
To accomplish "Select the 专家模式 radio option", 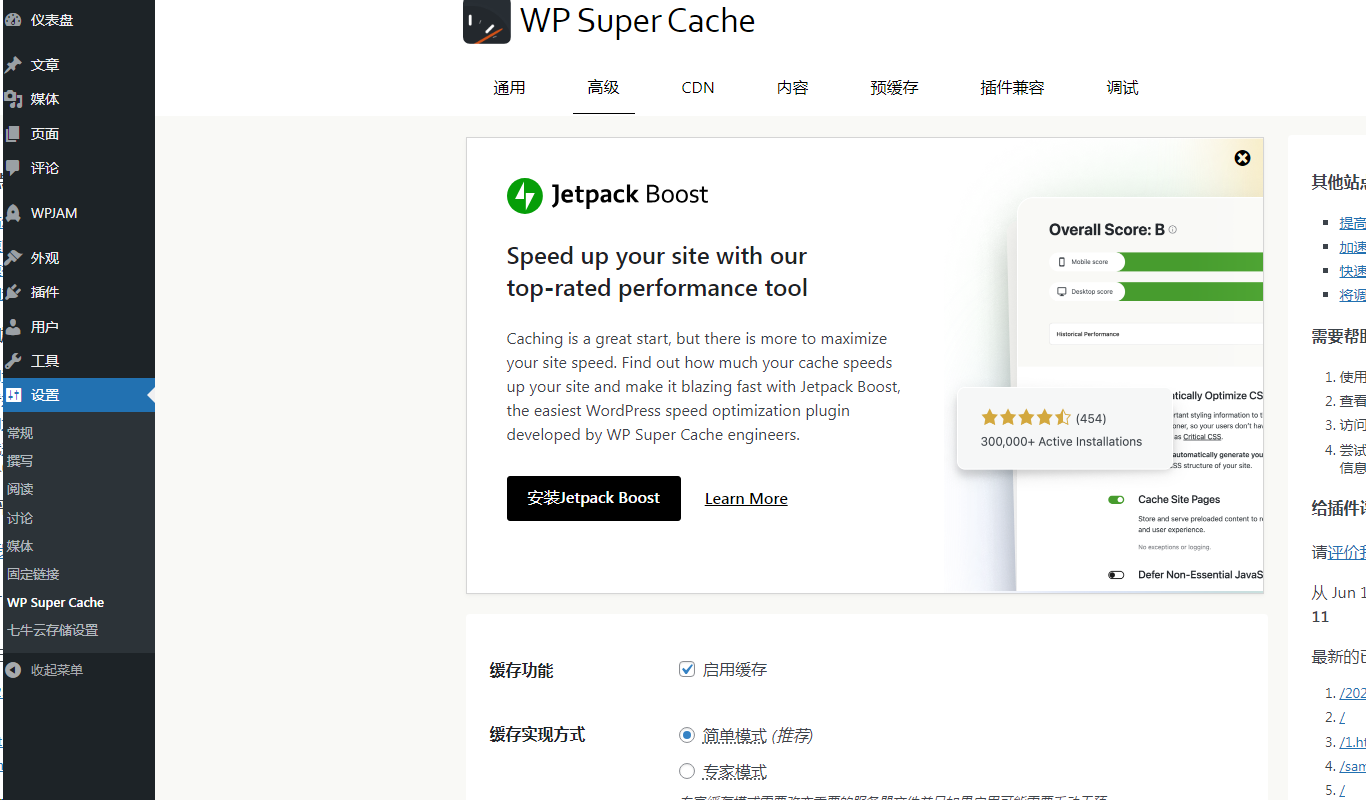I will point(687,771).
